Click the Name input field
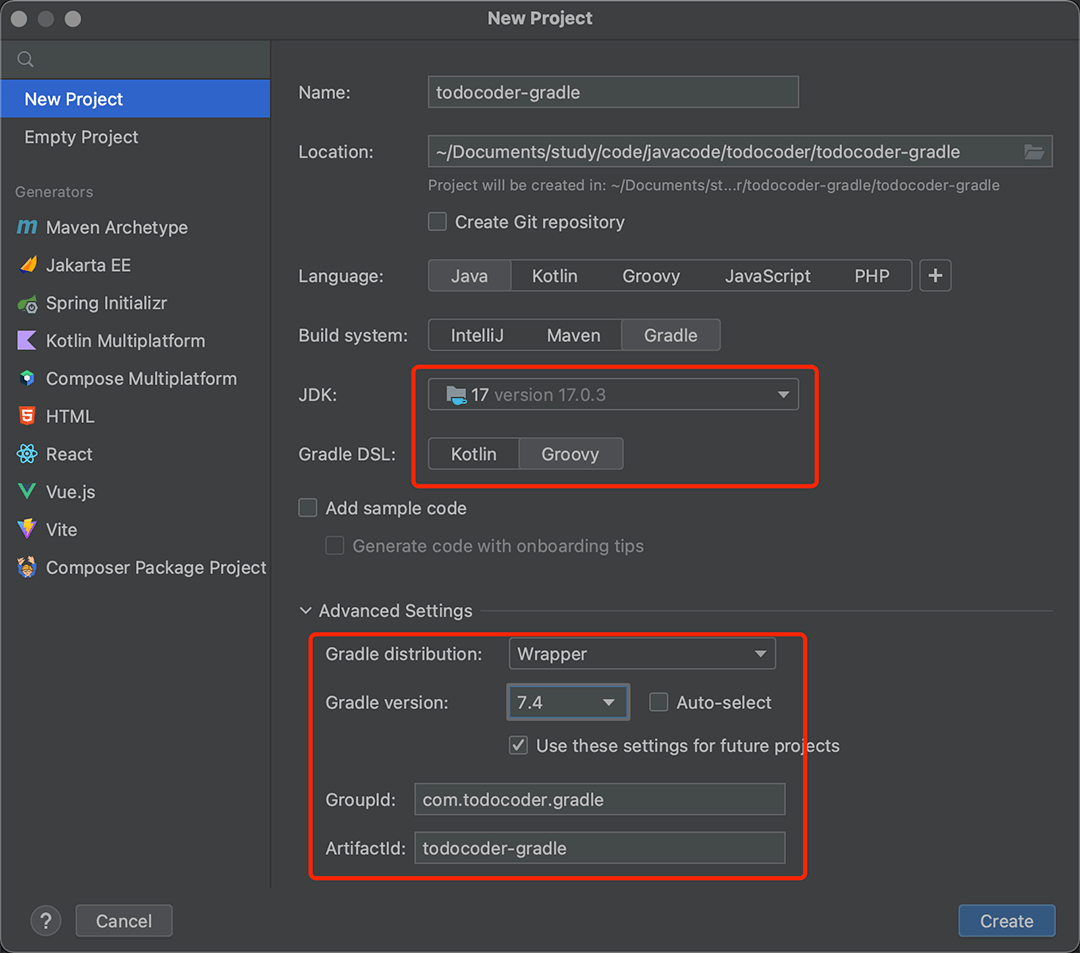The height and width of the screenshot is (953, 1080). tap(613, 92)
